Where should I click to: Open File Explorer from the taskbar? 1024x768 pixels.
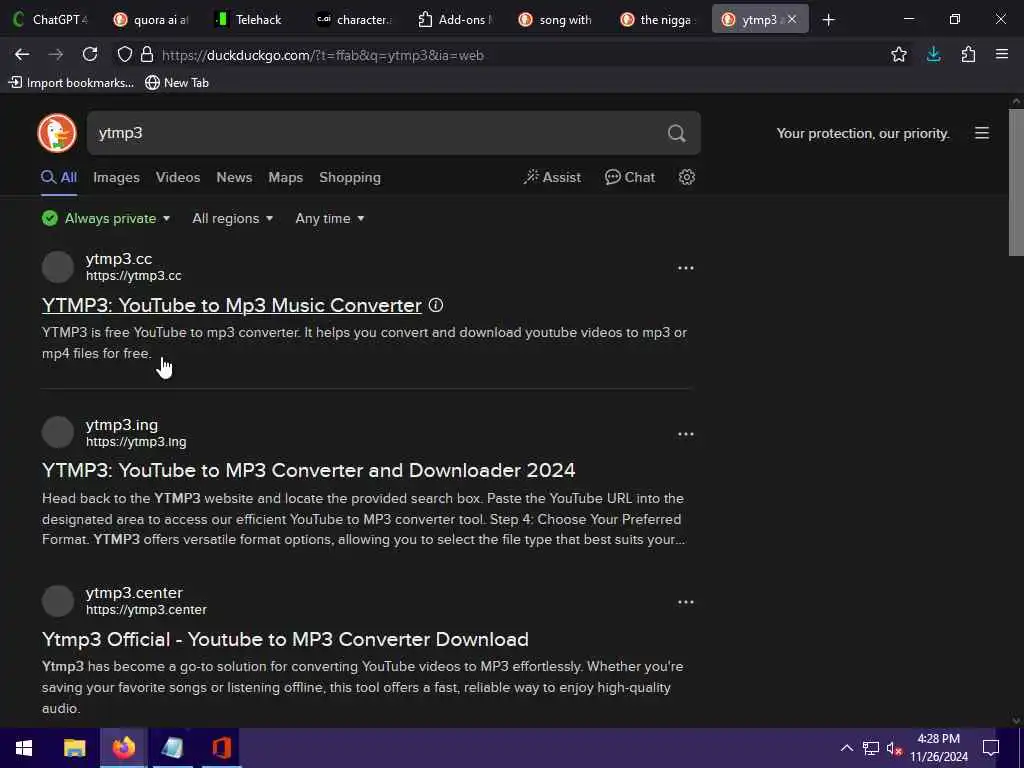(x=74, y=748)
